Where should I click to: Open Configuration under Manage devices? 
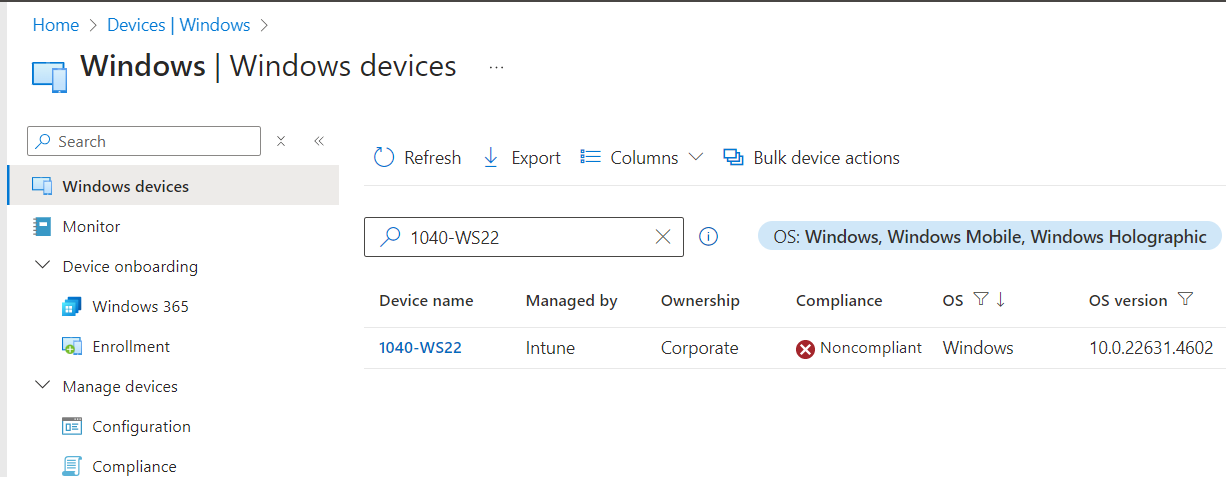coord(141,426)
